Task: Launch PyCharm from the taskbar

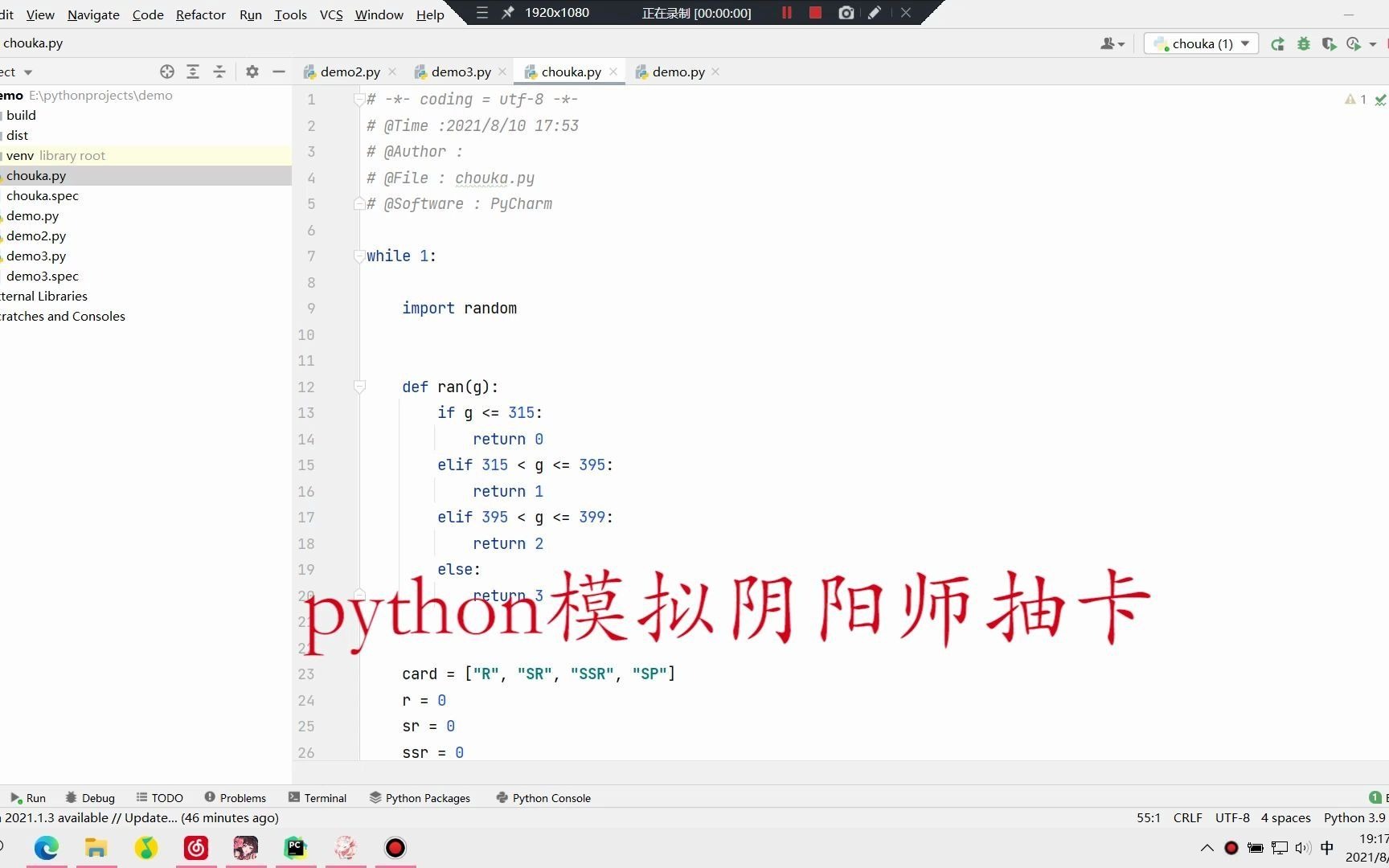Action: (x=295, y=848)
